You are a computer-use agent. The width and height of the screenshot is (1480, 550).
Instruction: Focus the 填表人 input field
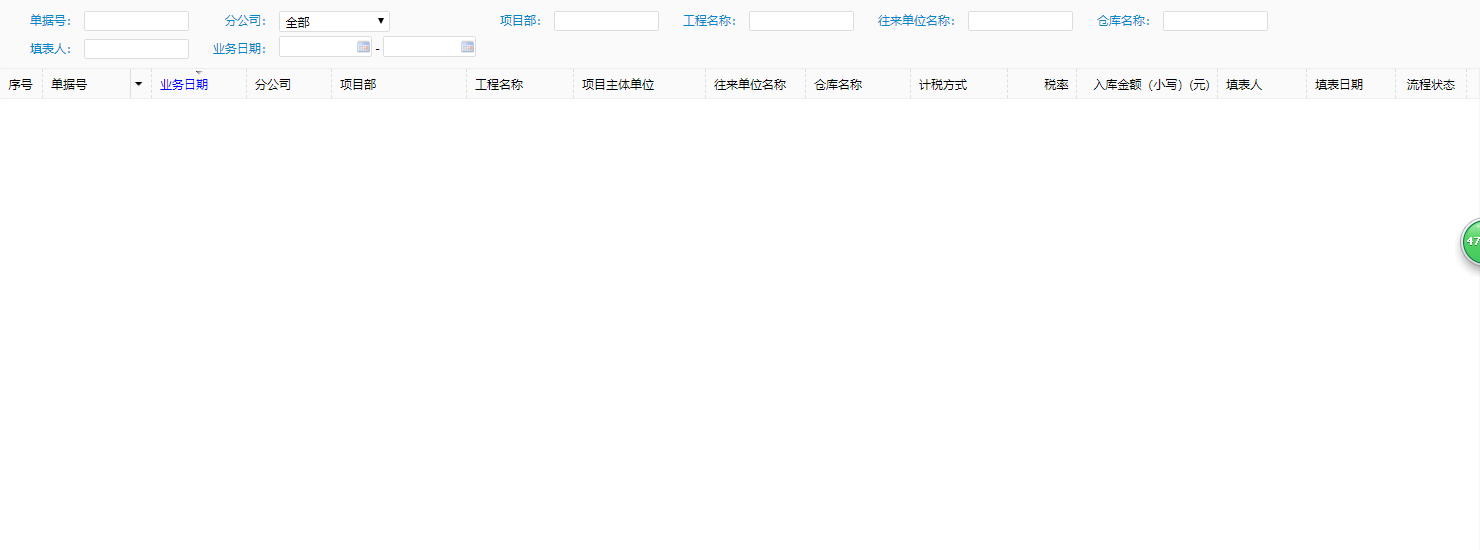pyautogui.click(x=136, y=49)
